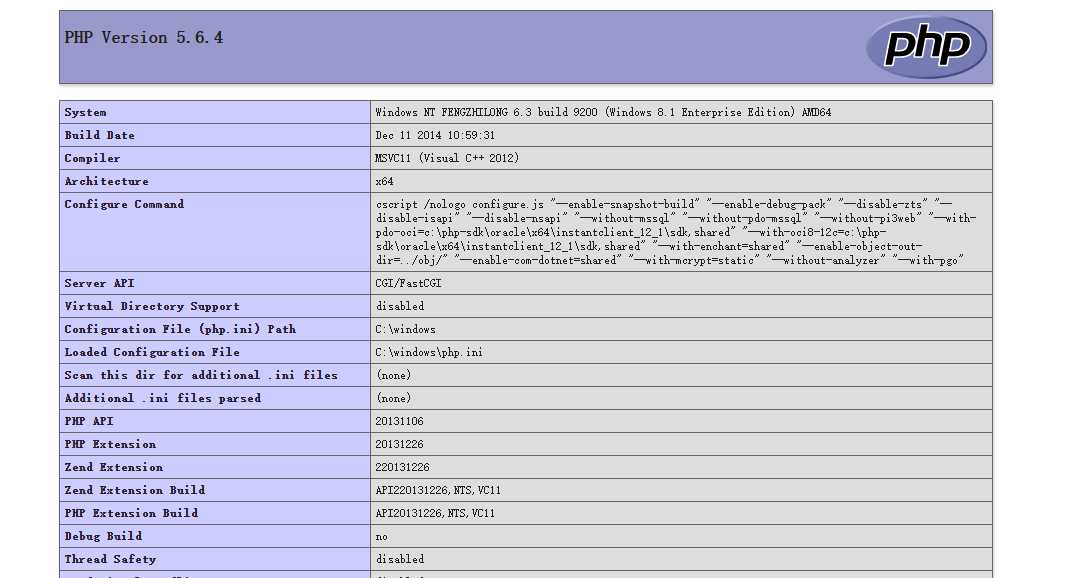Click the PHP API label
This screenshot has width=1072, height=578.
click(89, 421)
